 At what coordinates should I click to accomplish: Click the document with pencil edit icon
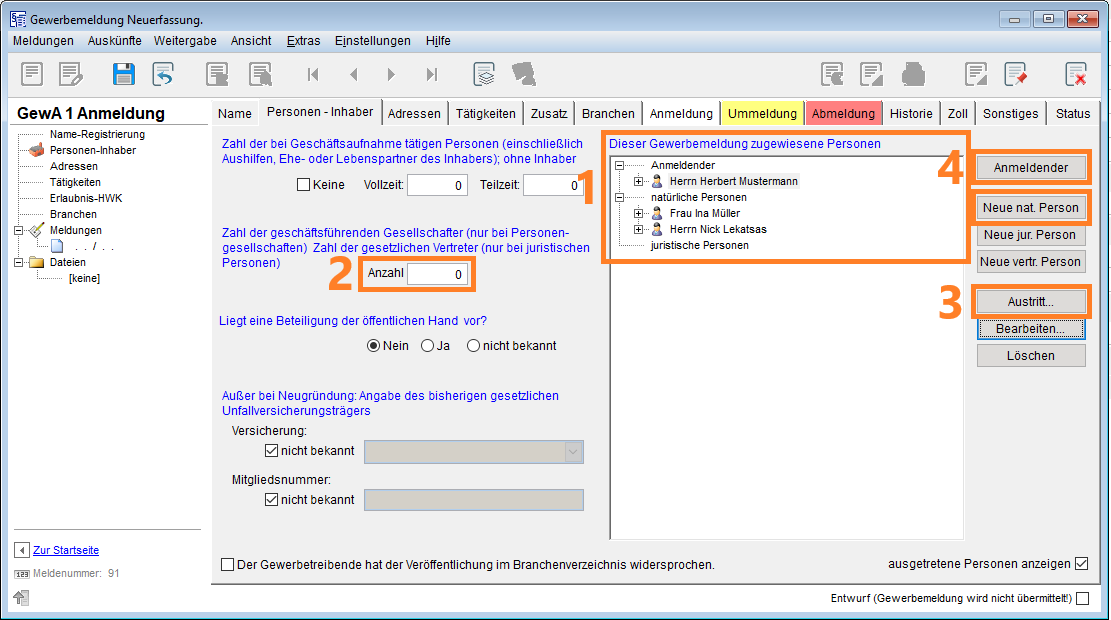pyautogui.click(x=71, y=74)
